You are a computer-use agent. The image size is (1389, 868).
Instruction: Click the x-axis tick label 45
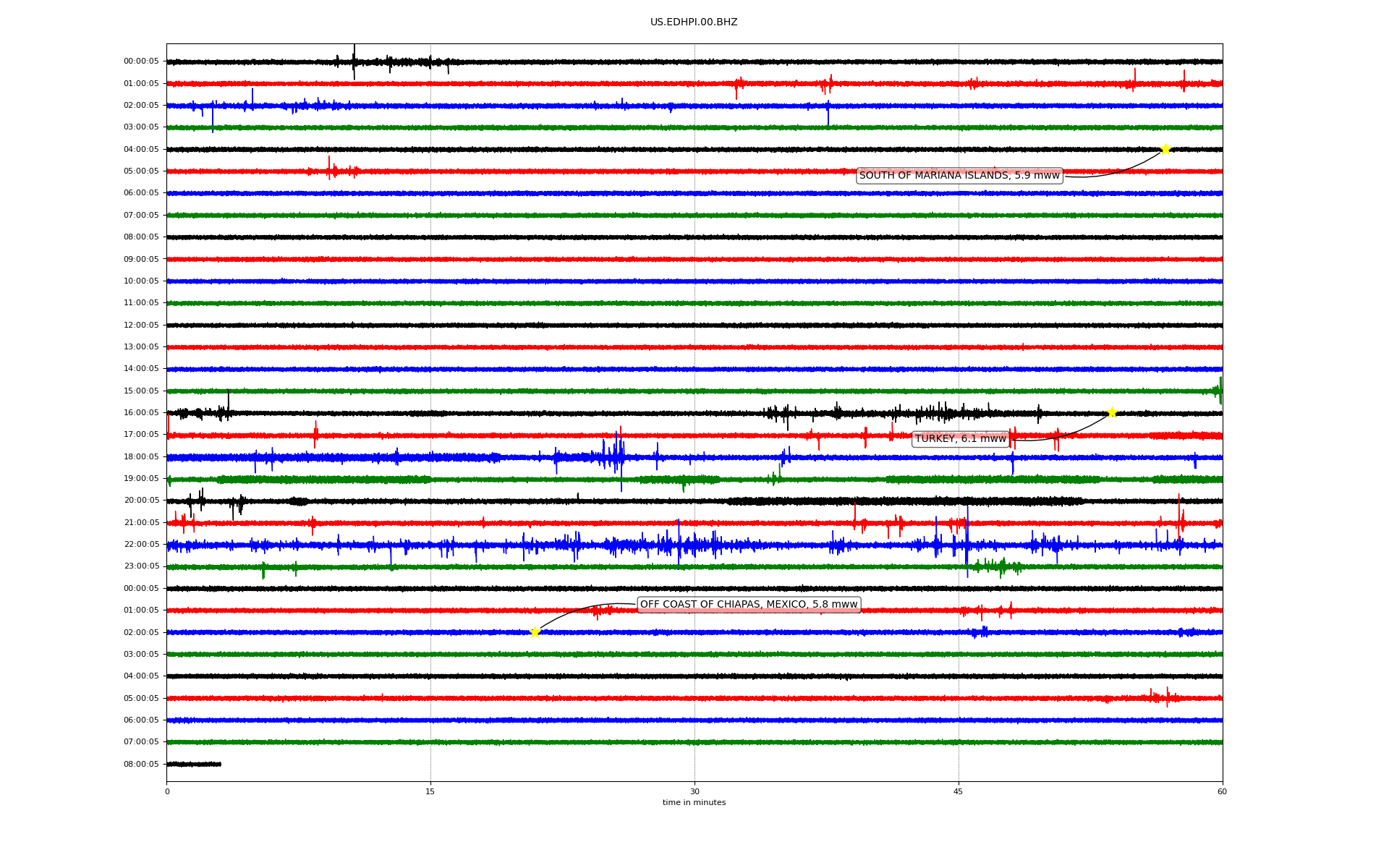(959, 791)
